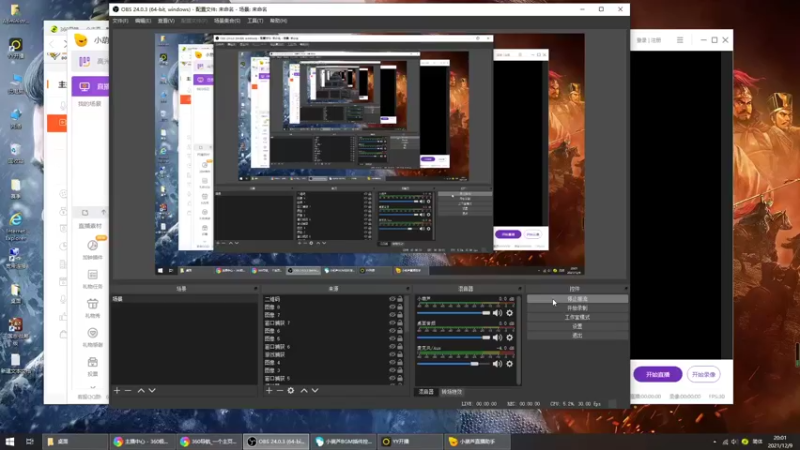The image size is (800, 450).
Task: Open settings gear for 麦克风/Aux channel
Action: click(x=509, y=364)
